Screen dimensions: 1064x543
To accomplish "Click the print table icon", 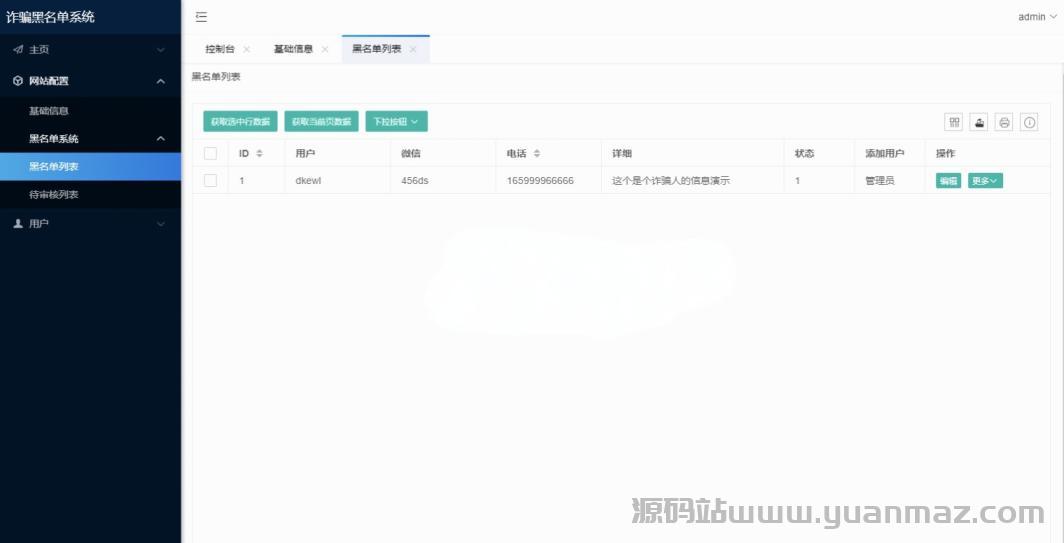I will point(1004,122).
